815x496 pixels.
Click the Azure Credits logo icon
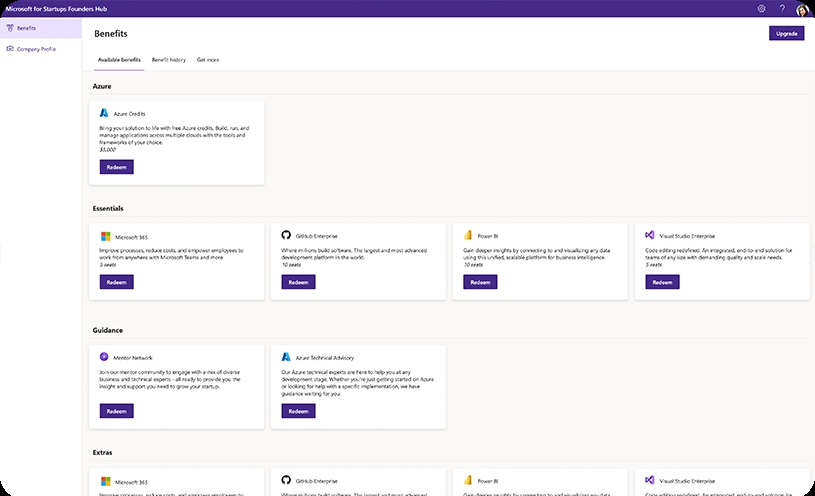point(104,113)
